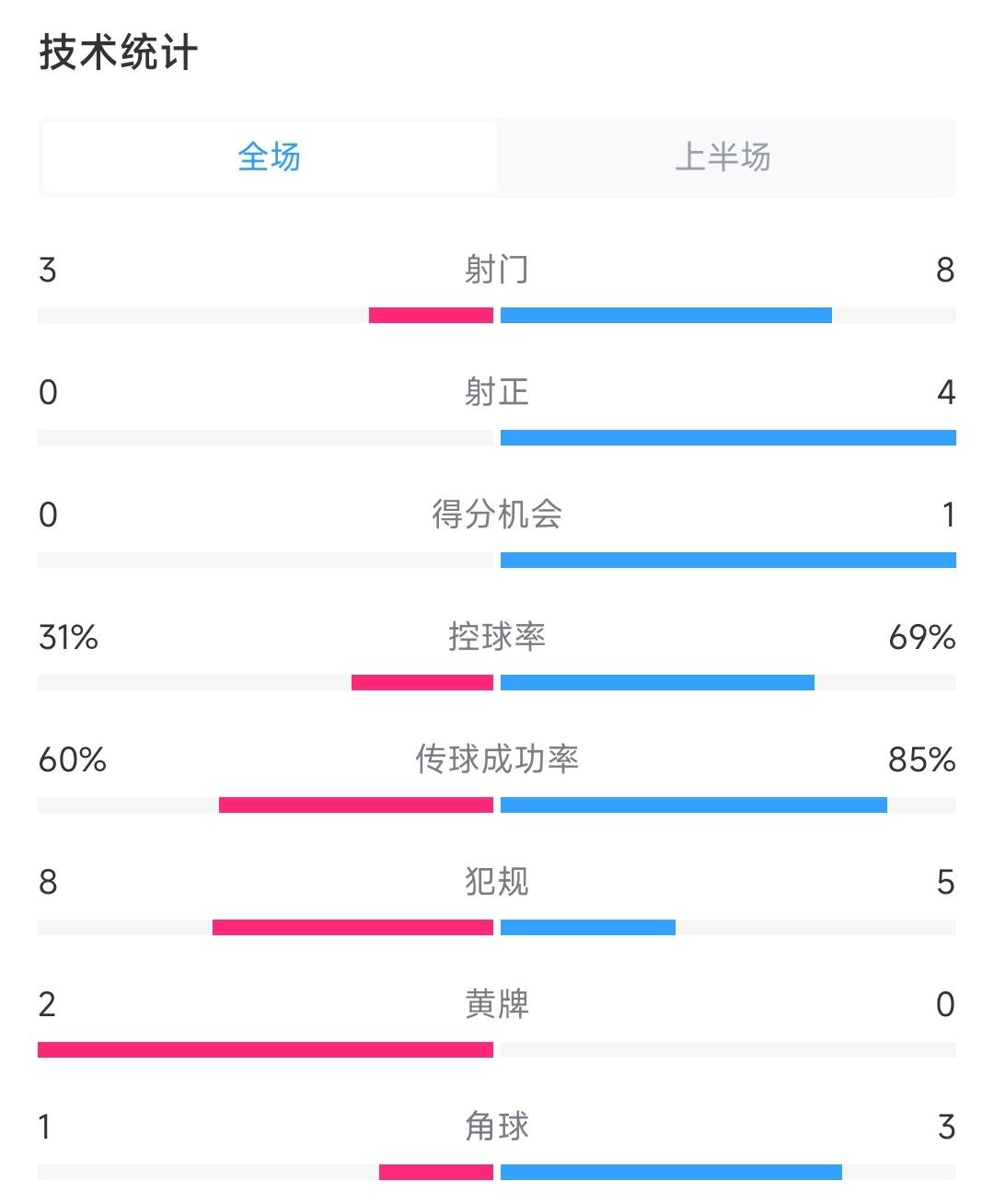Click the 控球率 stat label
The height and width of the screenshot is (1204, 994).
tap(497, 637)
